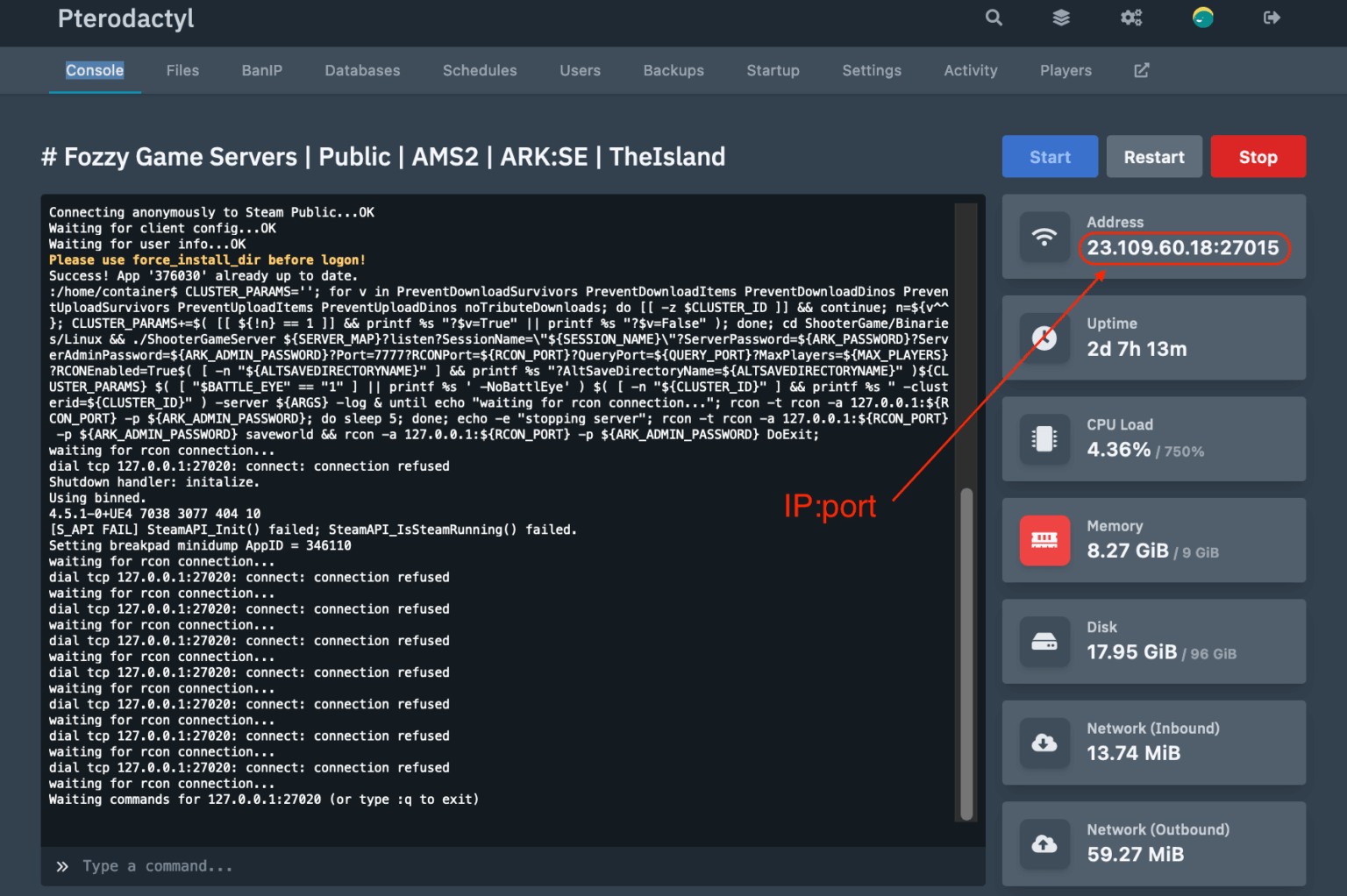Go to the BanIP tab

pos(261,70)
